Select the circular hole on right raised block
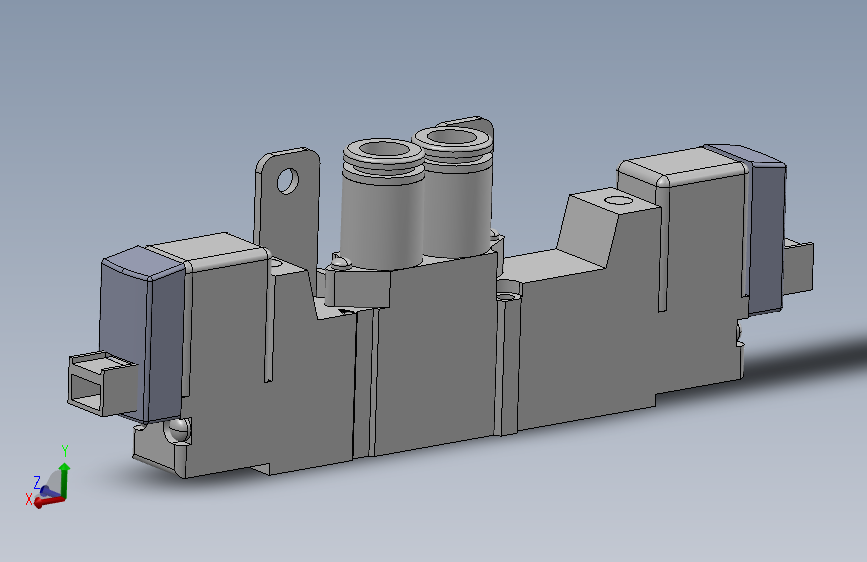 (x=618, y=200)
